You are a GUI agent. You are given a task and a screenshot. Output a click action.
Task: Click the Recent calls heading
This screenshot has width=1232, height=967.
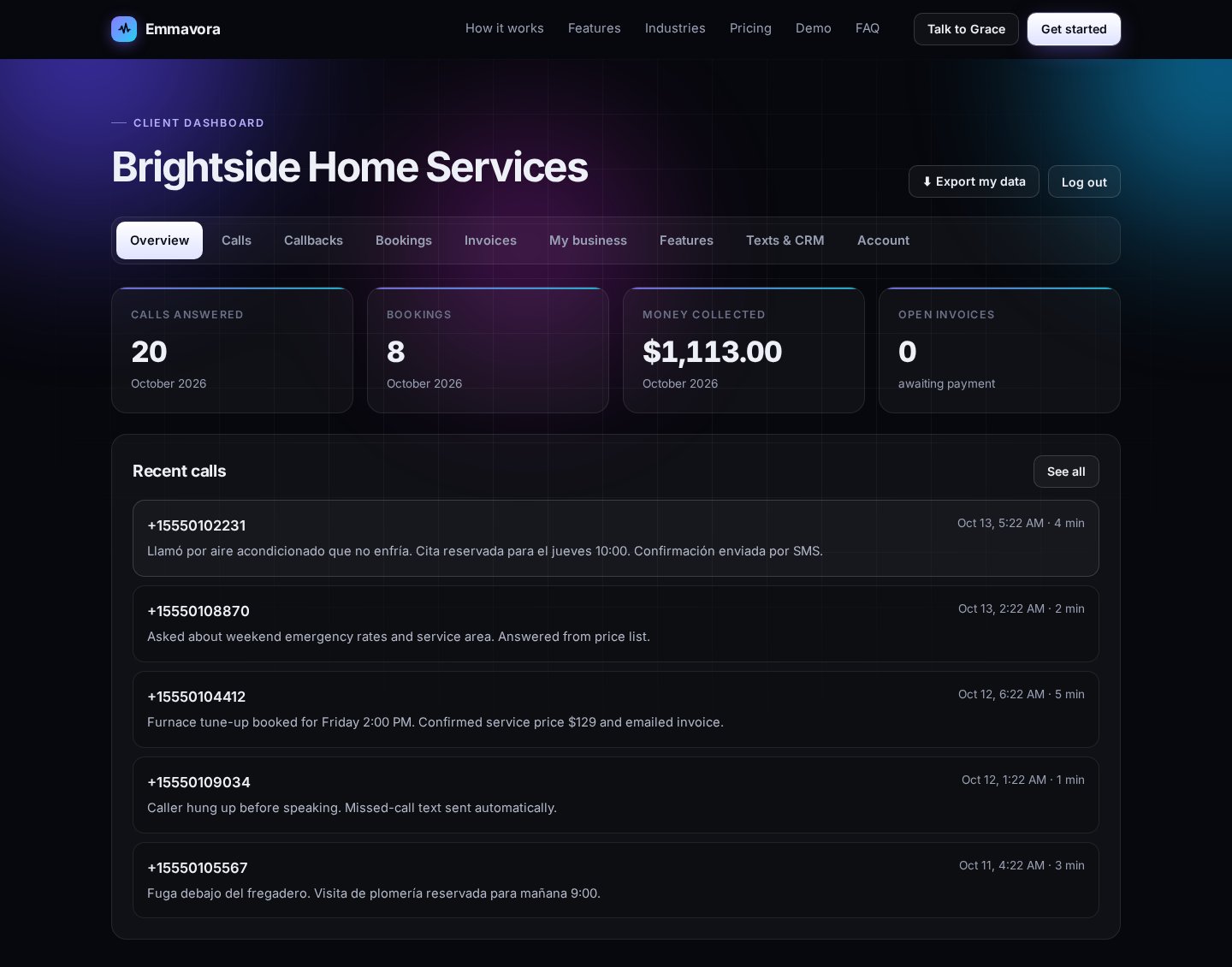[180, 472]
